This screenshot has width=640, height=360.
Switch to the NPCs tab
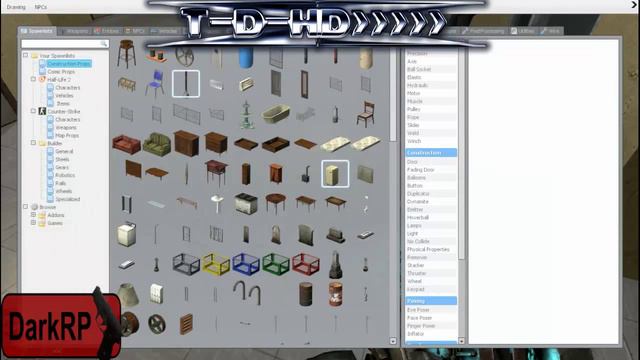click(135, 31)
